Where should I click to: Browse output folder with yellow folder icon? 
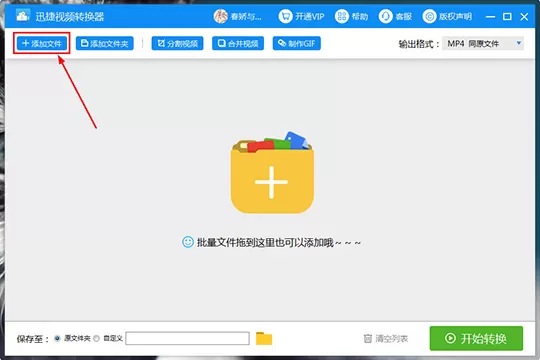point(264,338)
